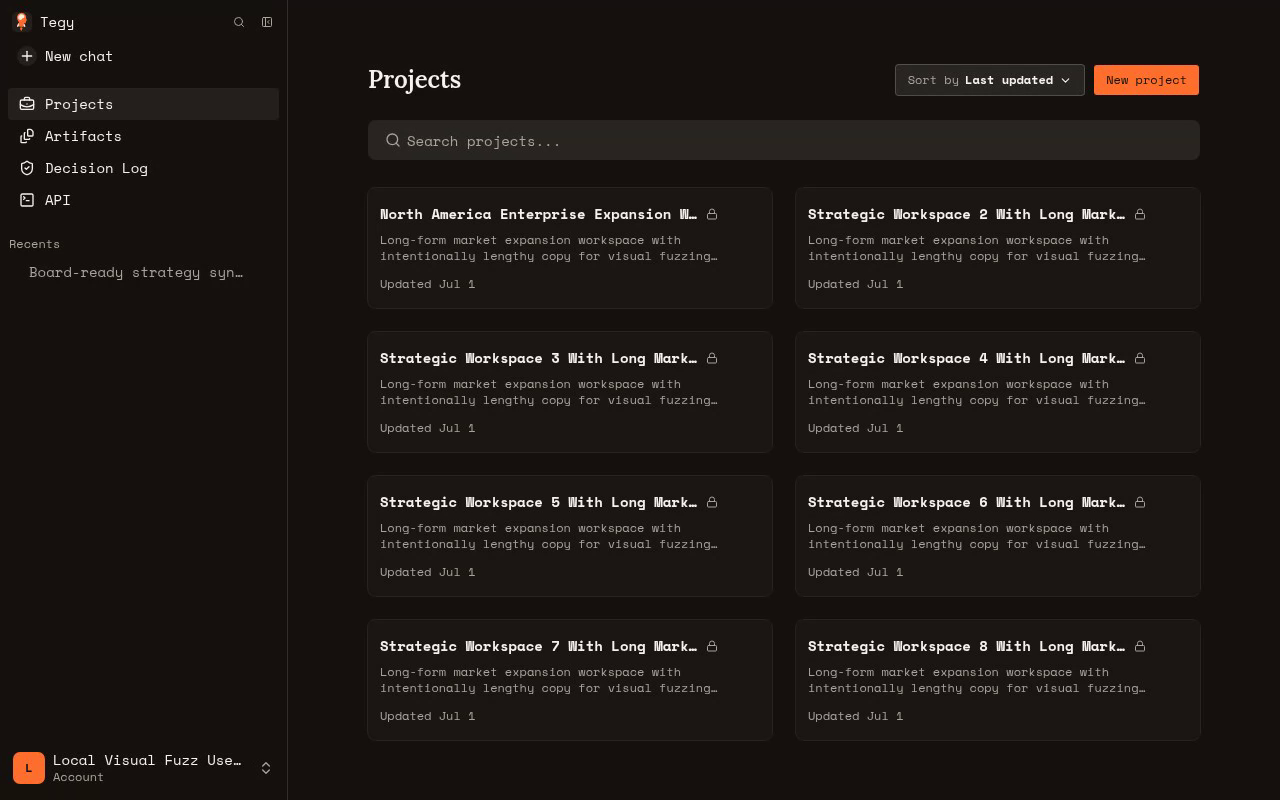Click the orange L account avatar
1280x800 pixels.
29,768
